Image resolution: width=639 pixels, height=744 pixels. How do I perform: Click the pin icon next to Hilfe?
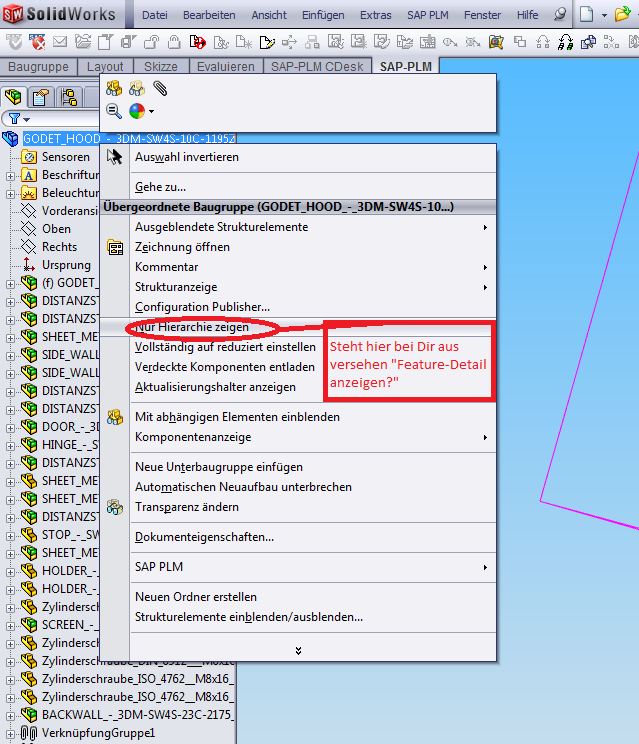560,14
